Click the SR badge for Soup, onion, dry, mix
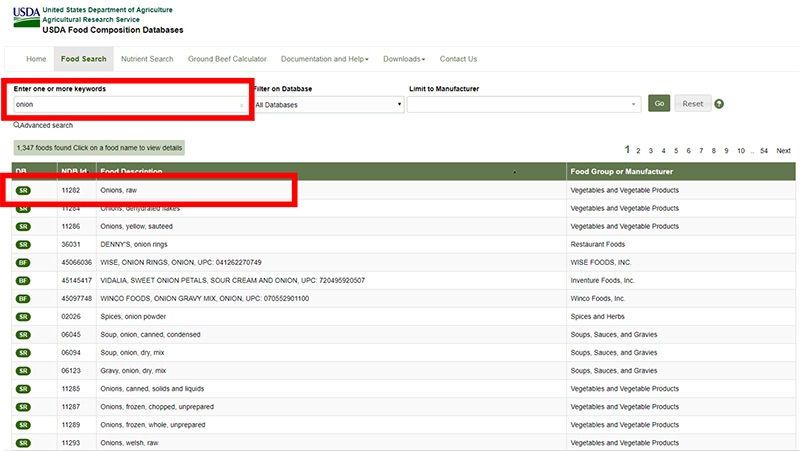The width and height of the screenshot is (800, 451). 23,353
